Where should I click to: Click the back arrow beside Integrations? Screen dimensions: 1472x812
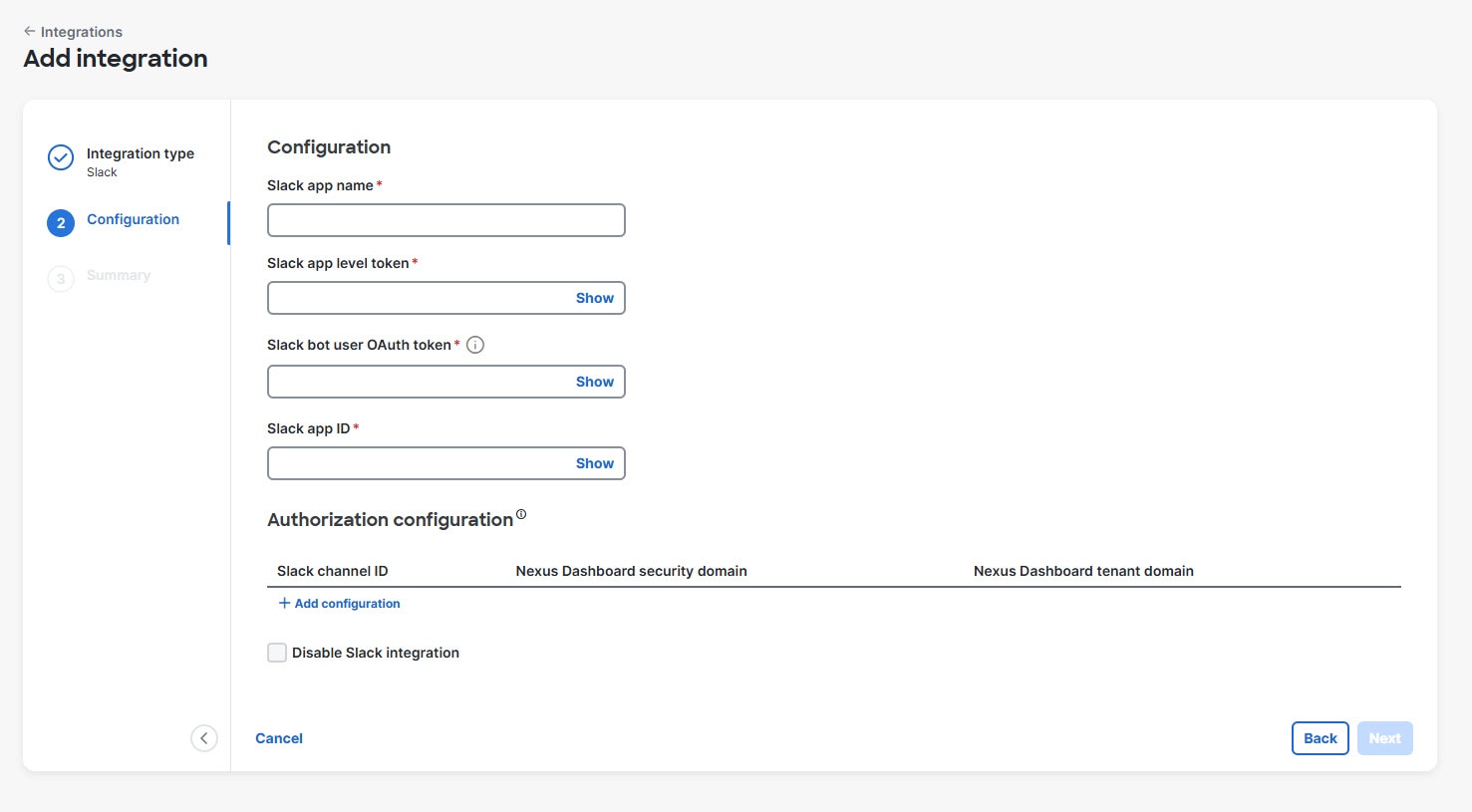pos(29,31)
